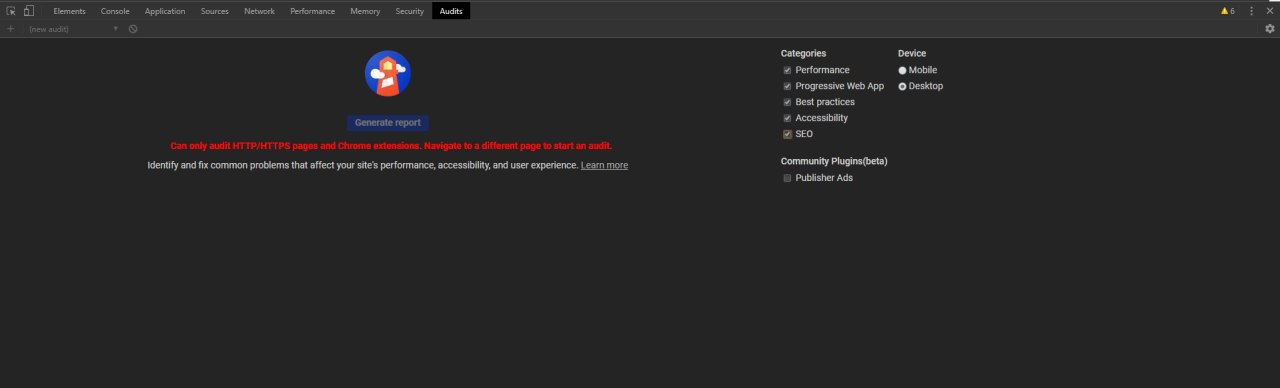Switch to the Elements tab

point(69,11)
